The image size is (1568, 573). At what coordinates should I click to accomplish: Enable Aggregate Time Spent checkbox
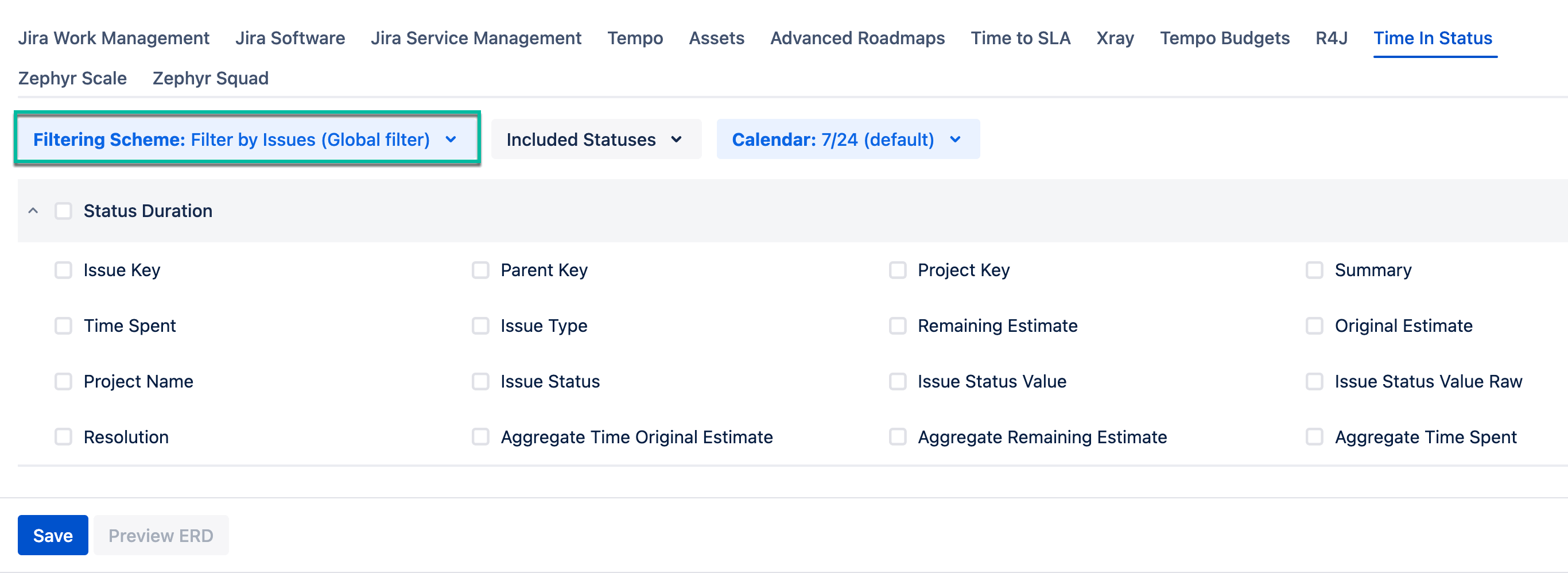1314,436
